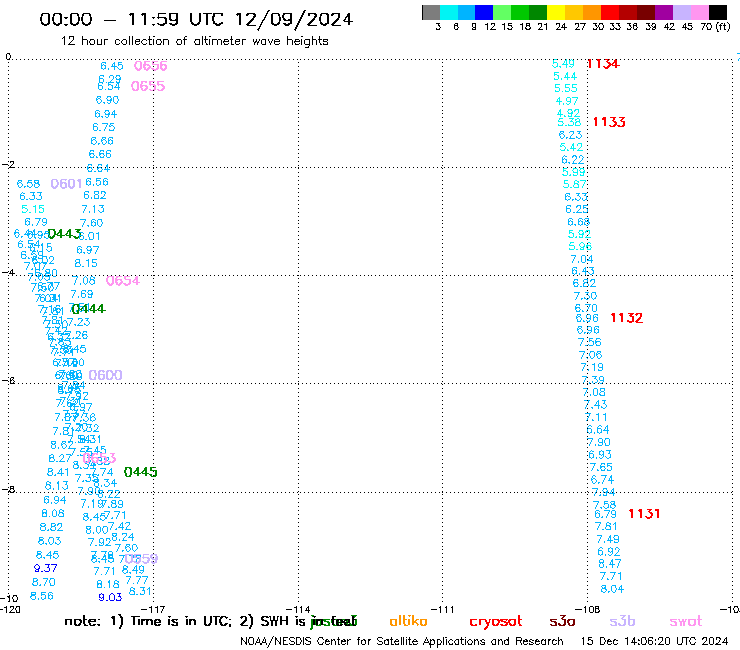This screenshot has width=740, height=650.
Task: Click the pink swot time label 0655
Action: click(x=148, y=86)
